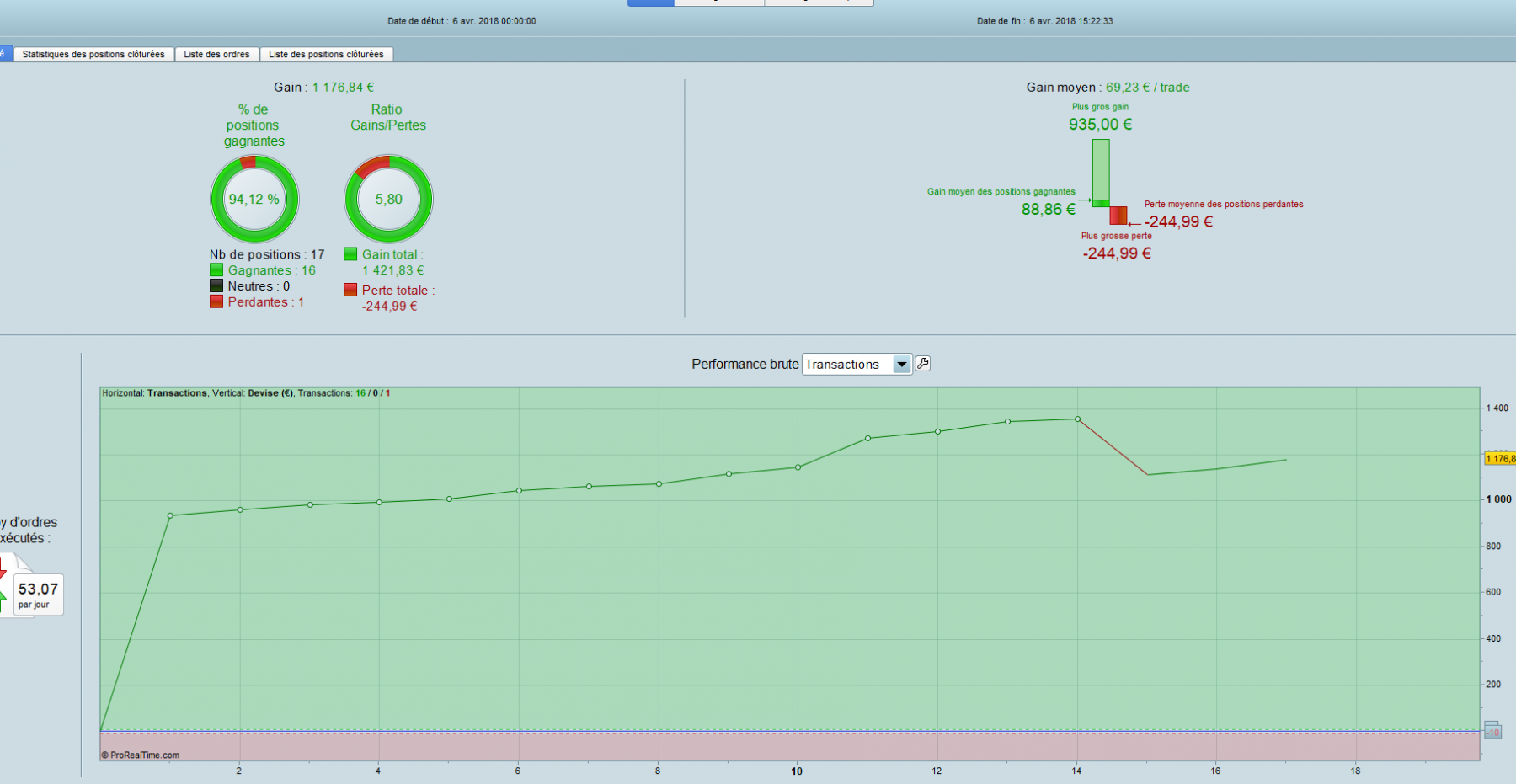
Task: Click the "Perdantes : 1" text
Action: point(266,301)
